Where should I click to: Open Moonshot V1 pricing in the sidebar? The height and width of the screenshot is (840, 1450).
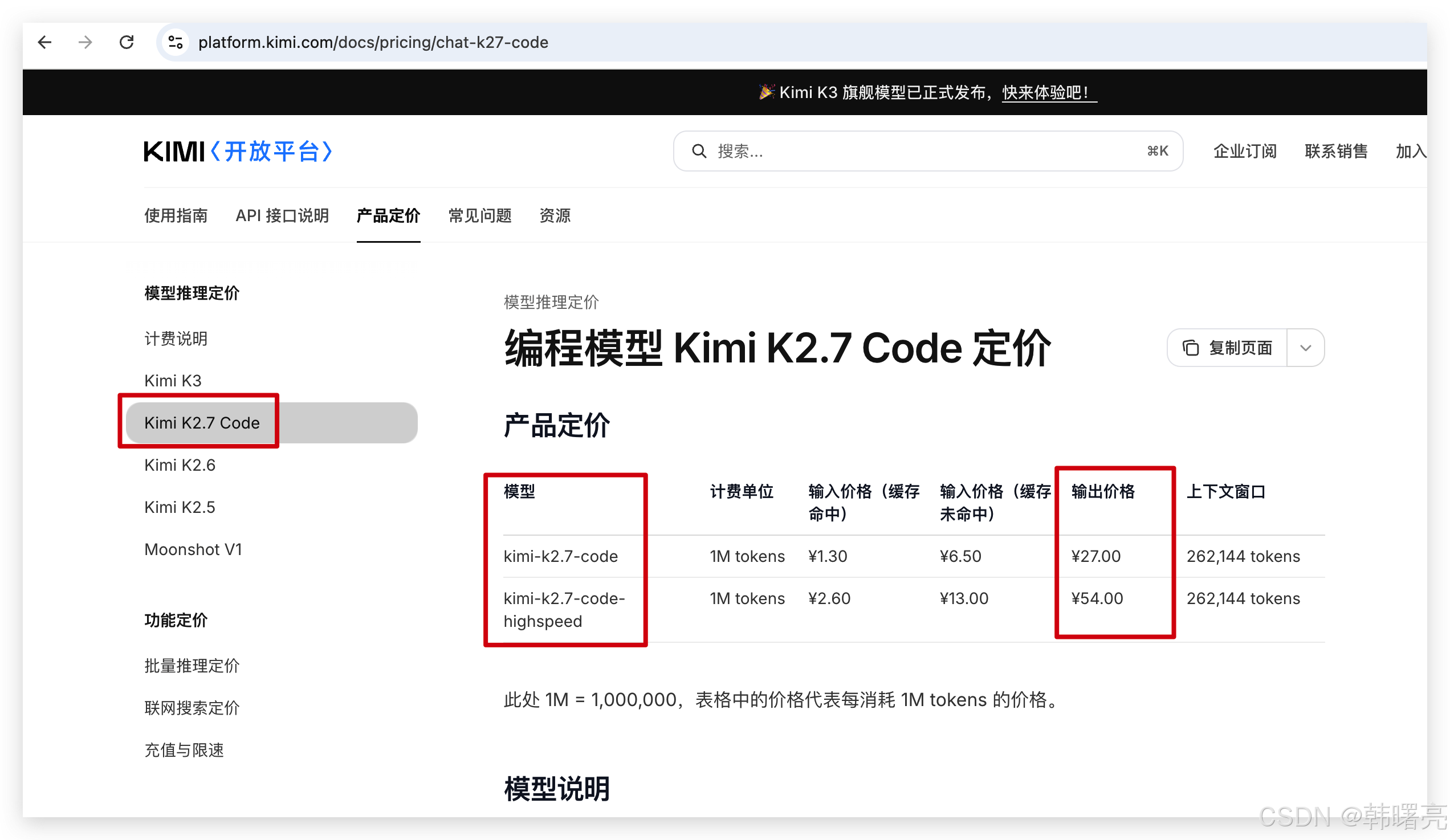click(x=193, y=549)
